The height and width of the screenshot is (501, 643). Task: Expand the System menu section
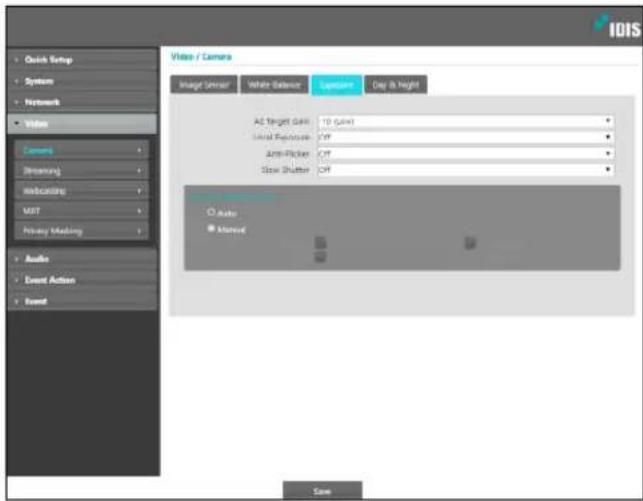click(82, 81)
